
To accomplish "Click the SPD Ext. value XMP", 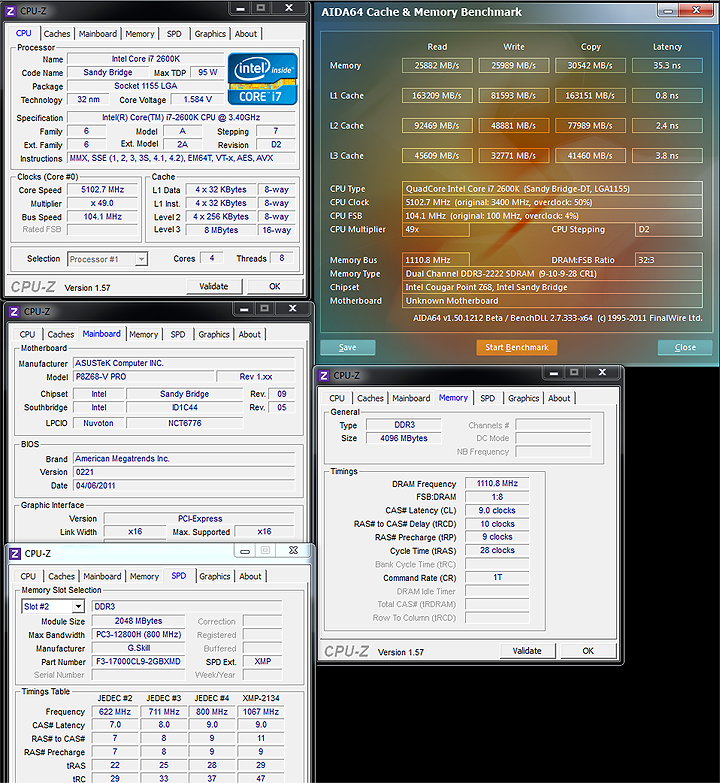I will click(x=263, y=662).
